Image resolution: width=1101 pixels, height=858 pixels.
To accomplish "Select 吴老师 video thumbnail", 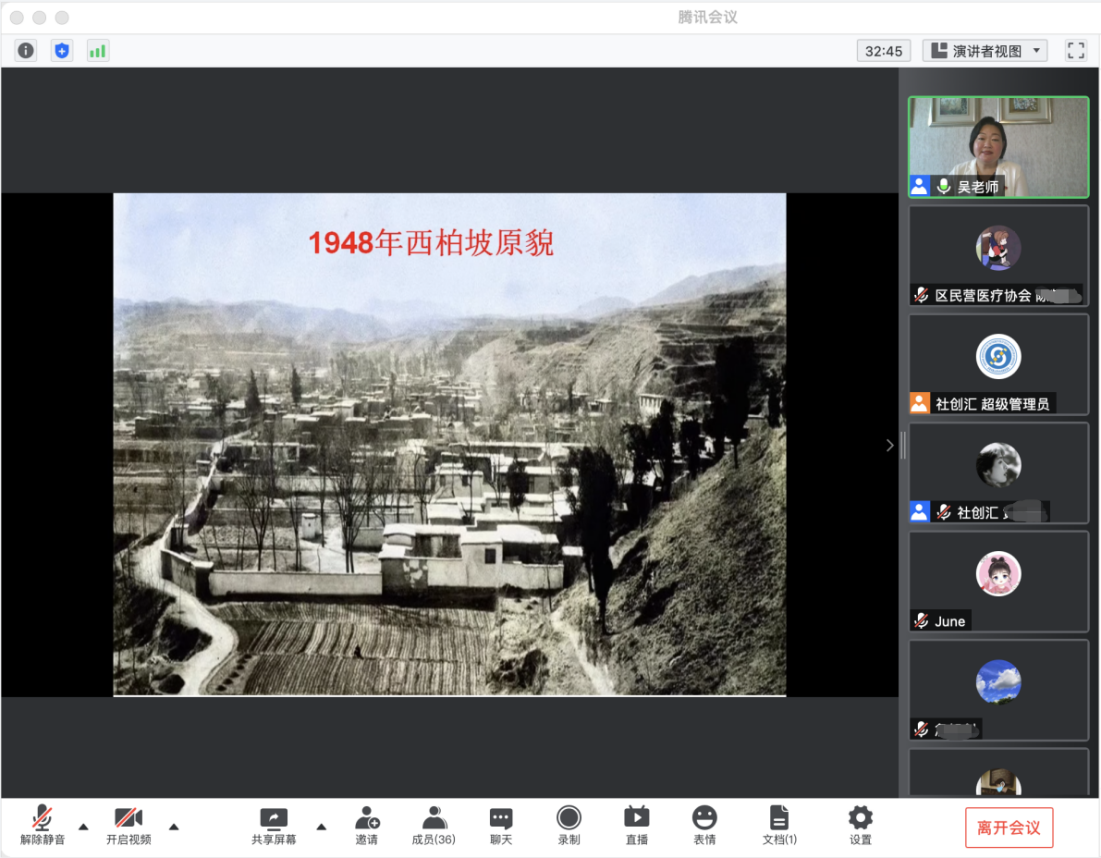I will point(998,146).
